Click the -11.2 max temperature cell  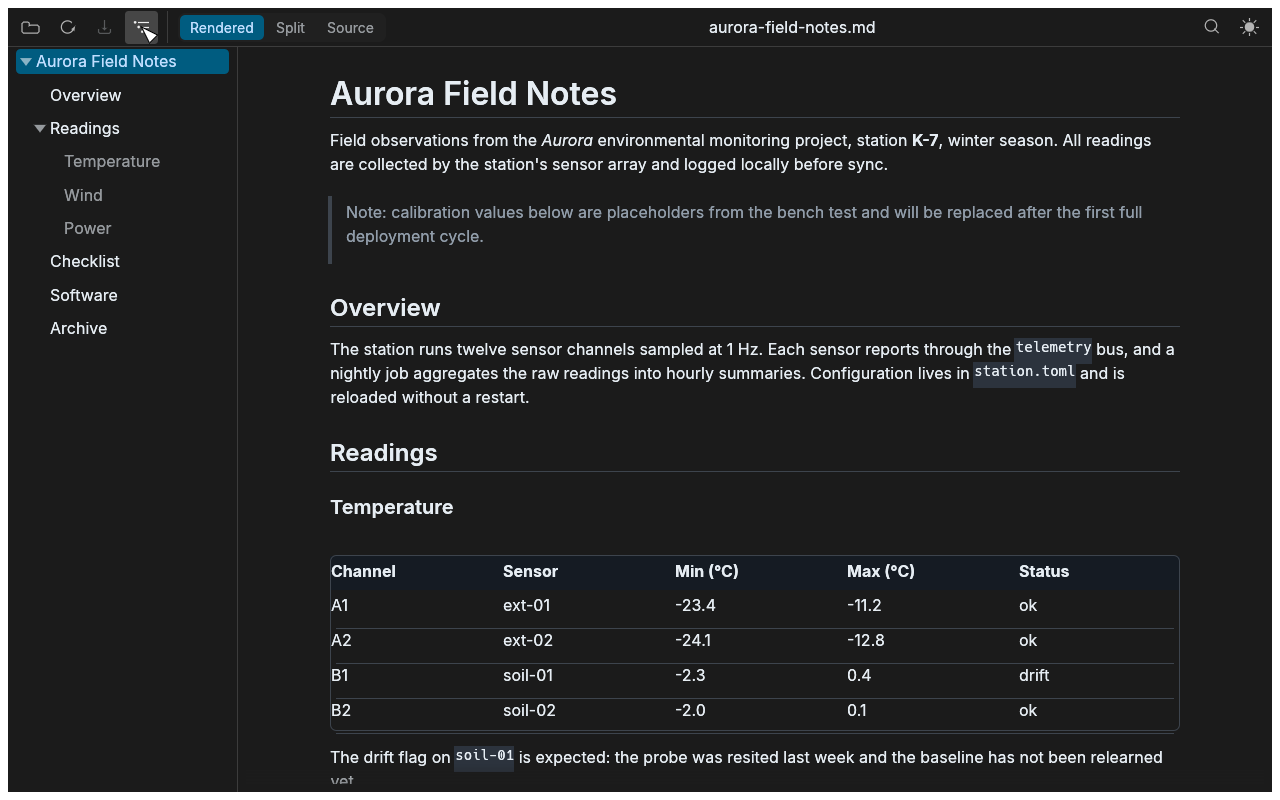coord(864,605)
